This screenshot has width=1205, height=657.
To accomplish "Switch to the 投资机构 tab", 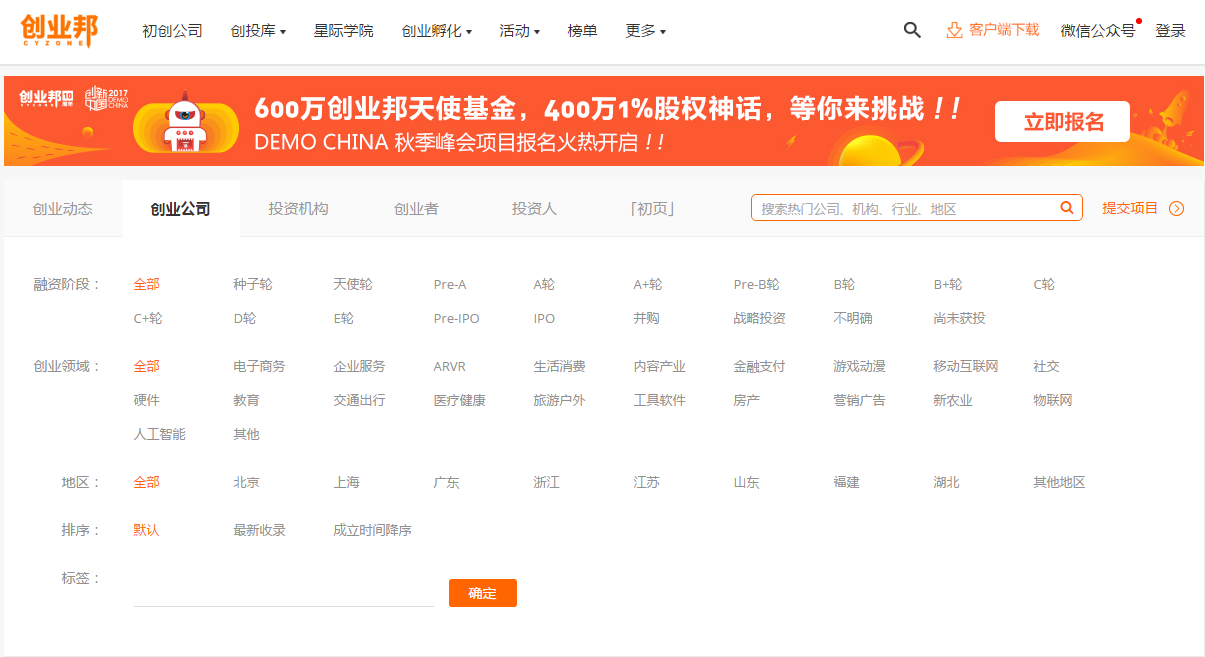I will pos(298,209).
